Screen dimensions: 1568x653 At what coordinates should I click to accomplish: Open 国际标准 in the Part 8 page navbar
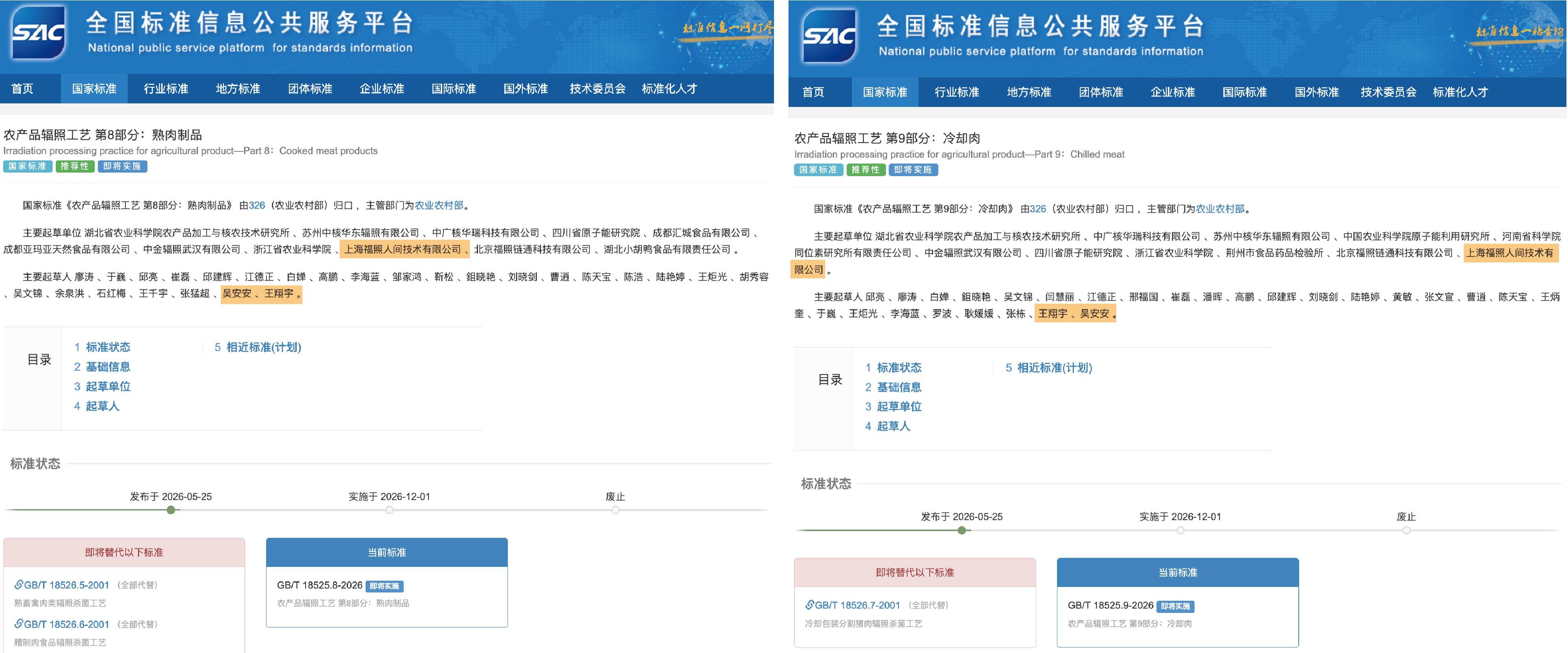click(x=454, y=89)
